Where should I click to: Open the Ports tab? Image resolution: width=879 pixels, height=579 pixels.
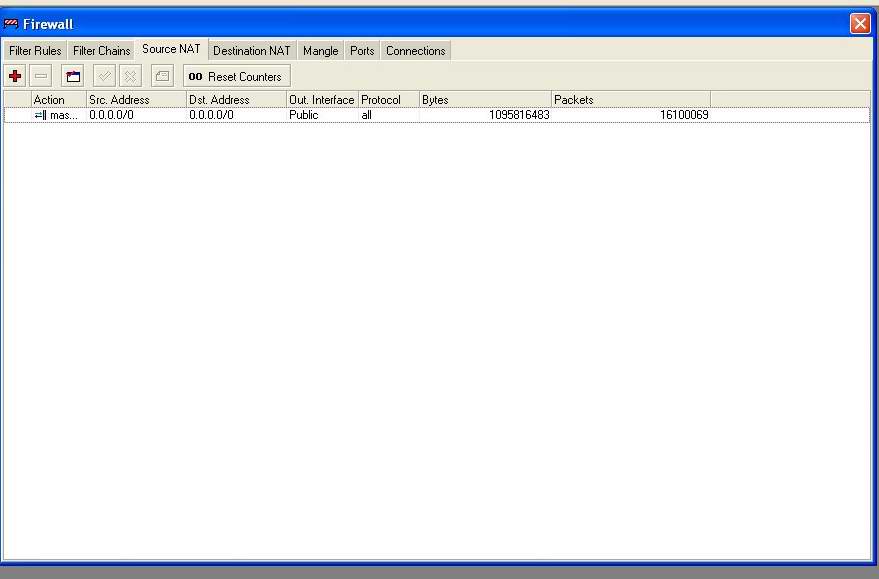point(362,51)
